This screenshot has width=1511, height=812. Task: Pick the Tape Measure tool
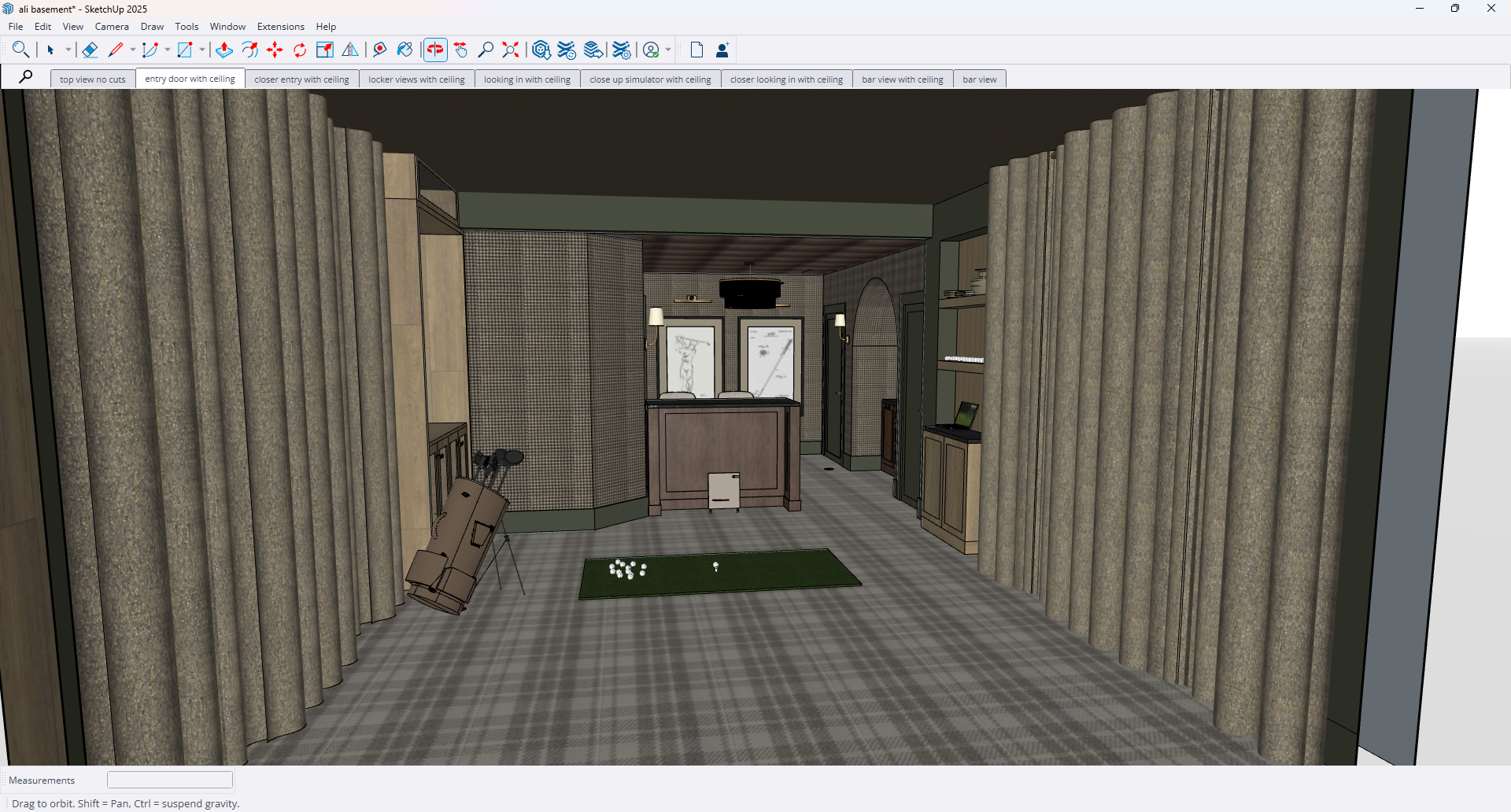click(x=379, y=50)
